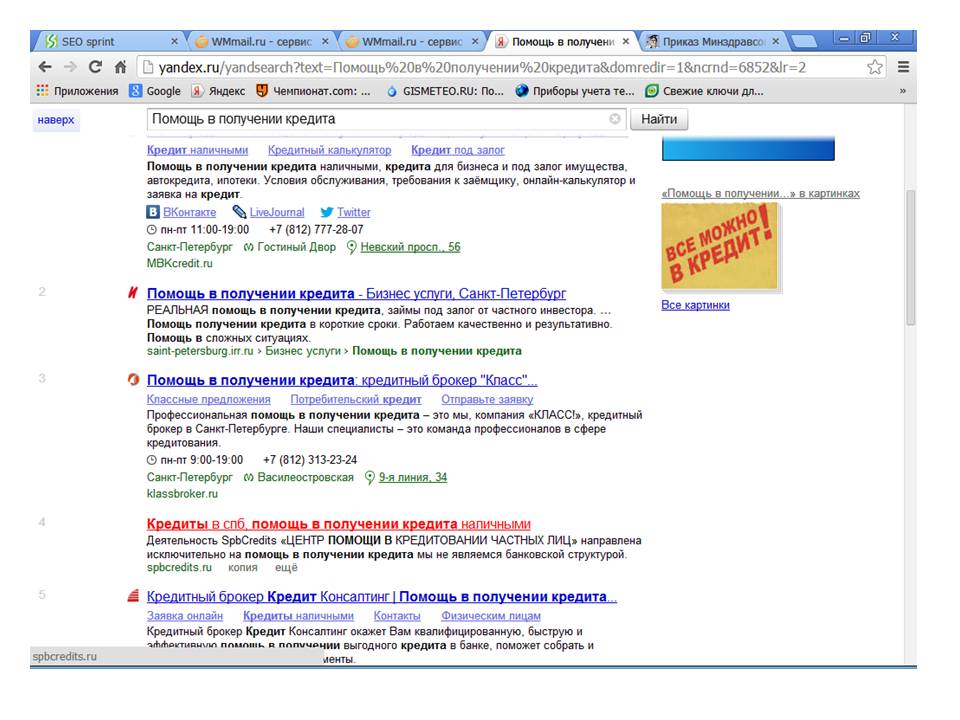Click the ВСЕ МОЖНО В КРЕДИТ image thumbnail
This screenshot has width=960, height=720.
(x=719, y=246)
